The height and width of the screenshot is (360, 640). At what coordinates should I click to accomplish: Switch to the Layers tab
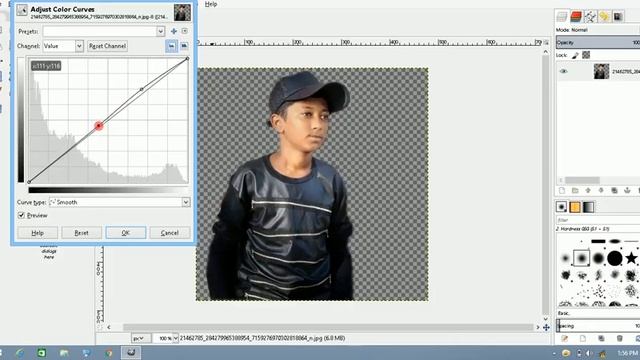pyautogui.click(x=562, y=16)
